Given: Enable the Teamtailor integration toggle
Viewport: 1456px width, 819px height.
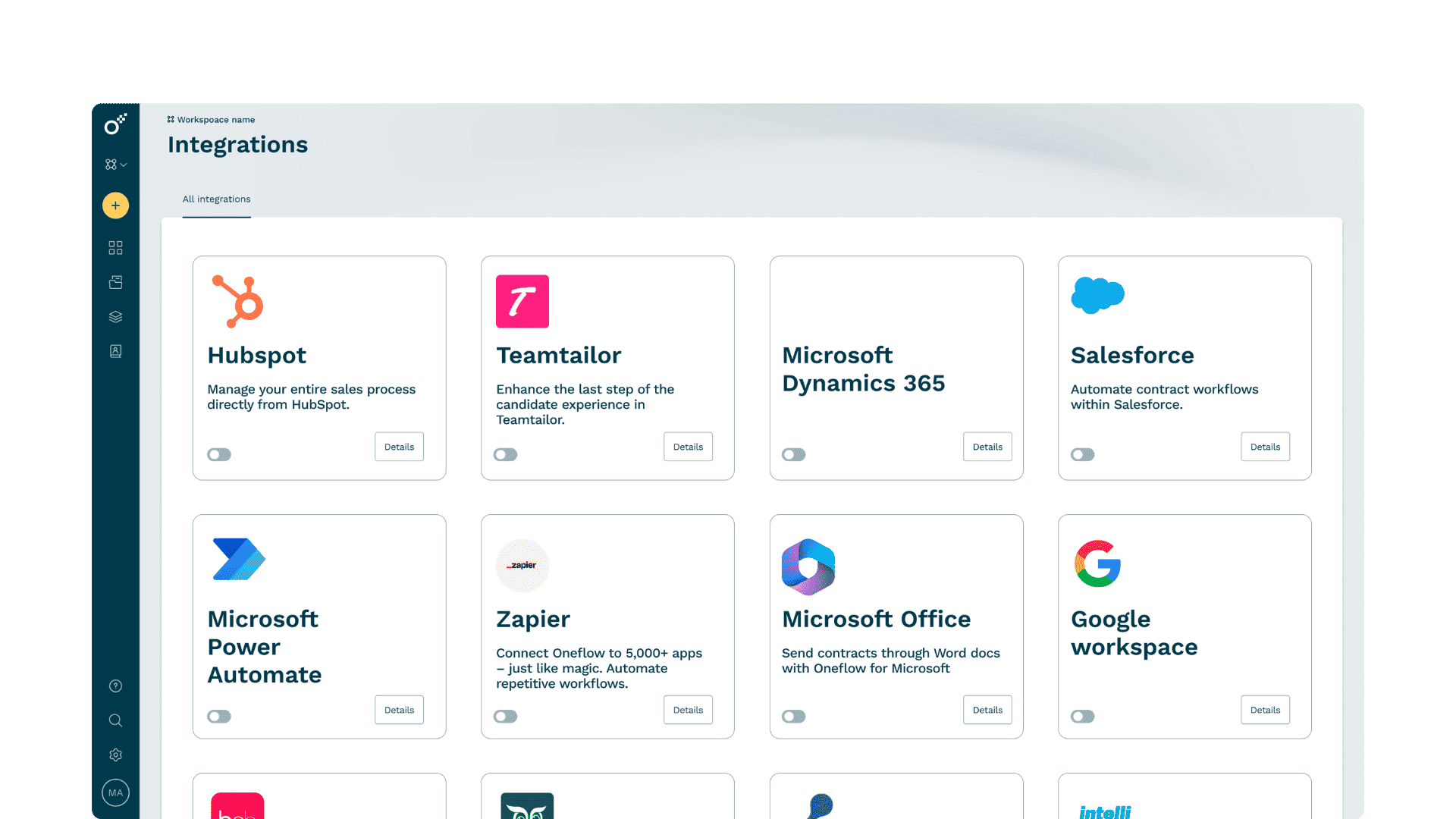Looking at the screenshot, I should pyautogui.click(x=505, y=455).
